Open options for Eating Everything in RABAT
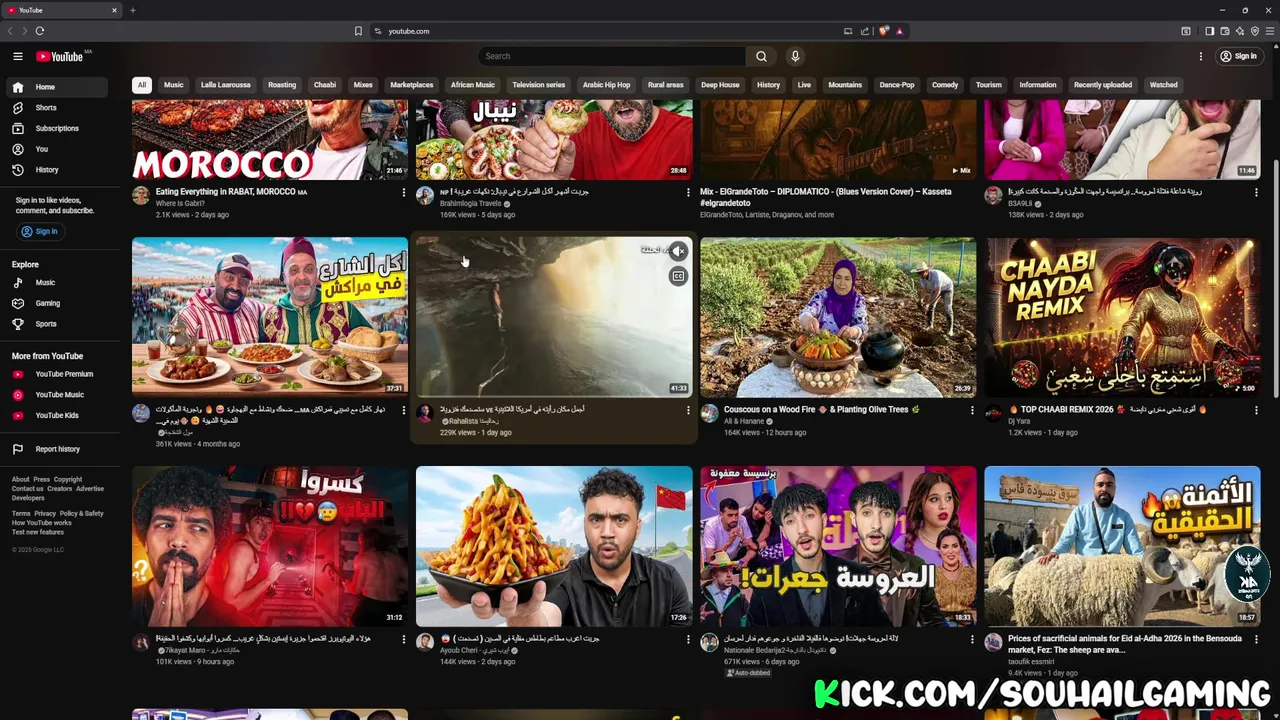This screenshot has width=1280, height=720. 404,192
